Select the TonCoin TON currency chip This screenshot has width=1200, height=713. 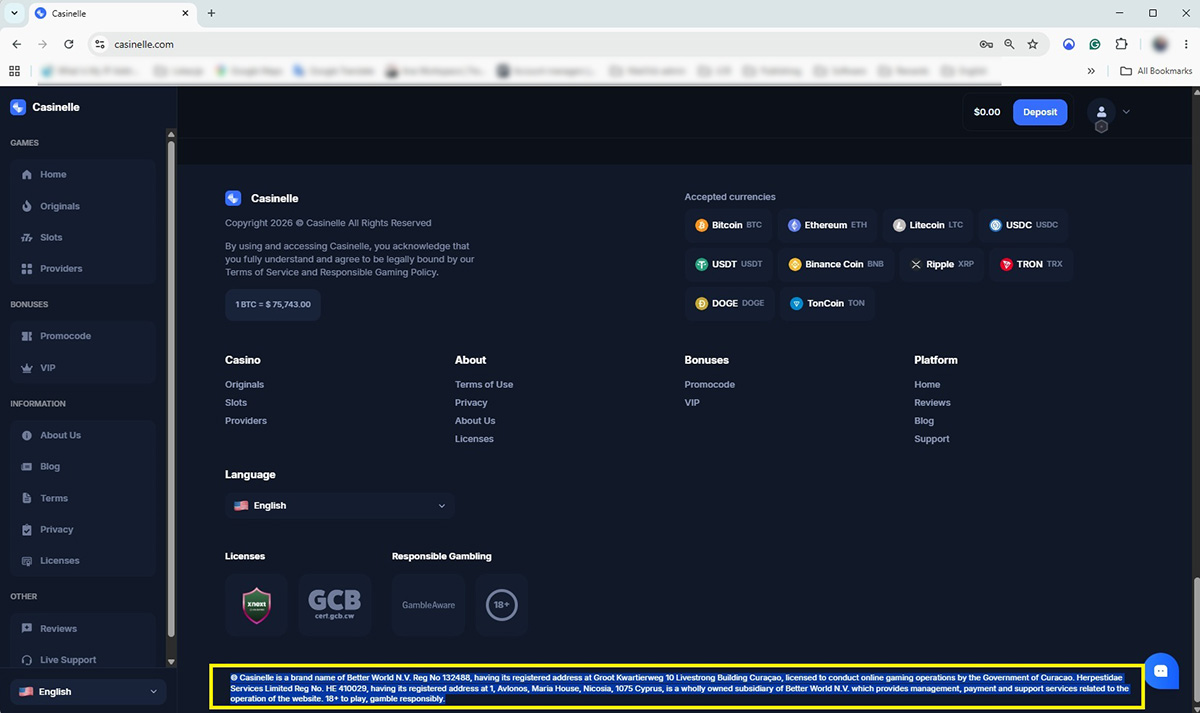828,303
